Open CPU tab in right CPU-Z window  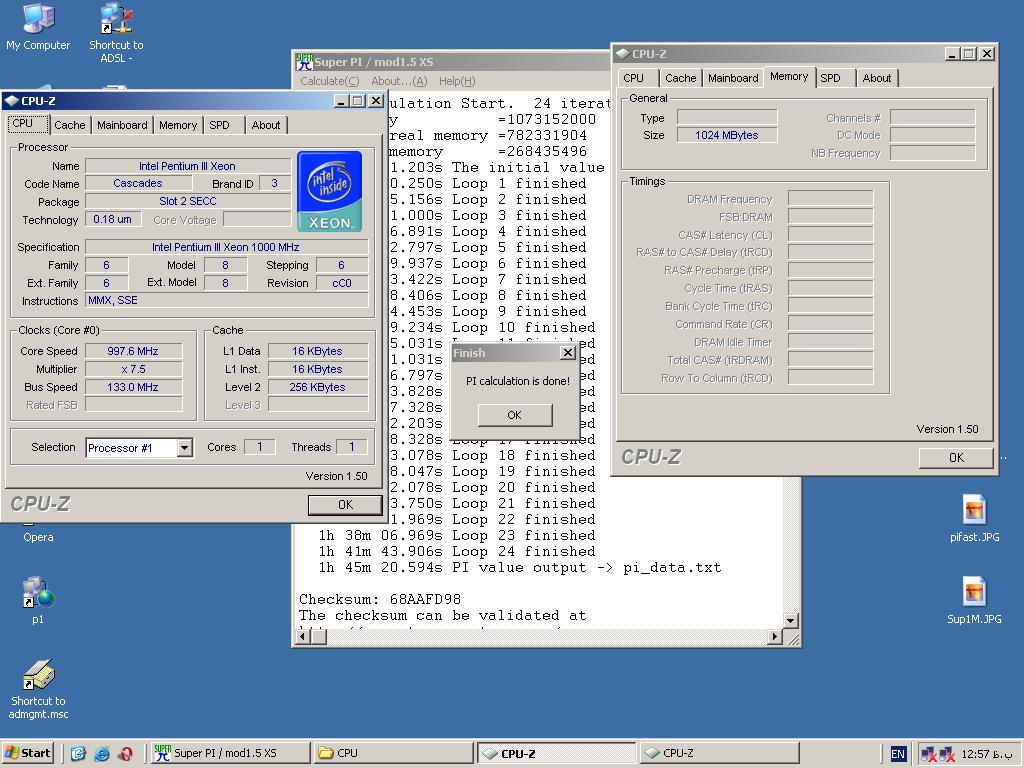tap(637, 78)
